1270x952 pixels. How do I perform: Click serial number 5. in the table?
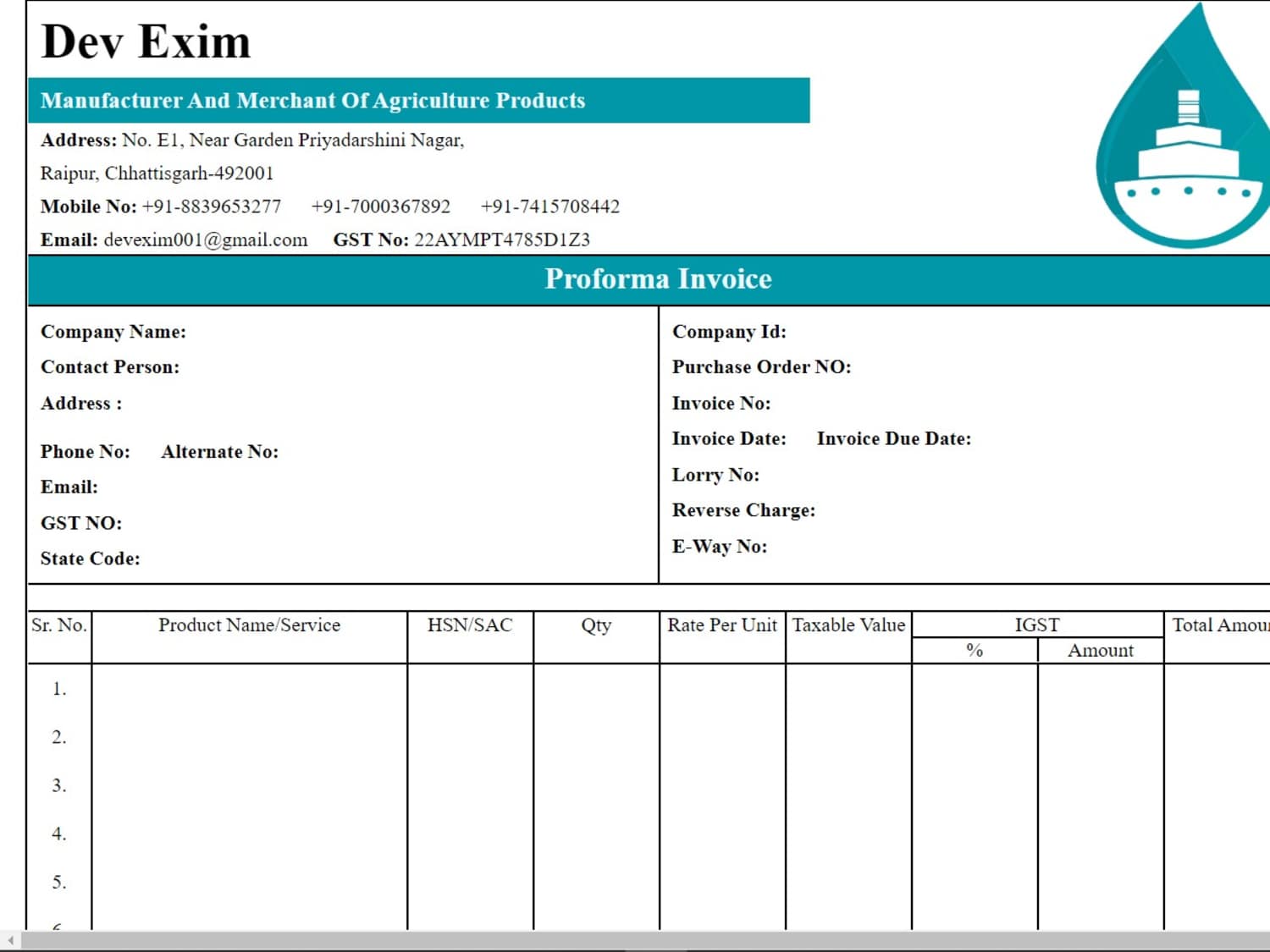[x=59, y=882]
